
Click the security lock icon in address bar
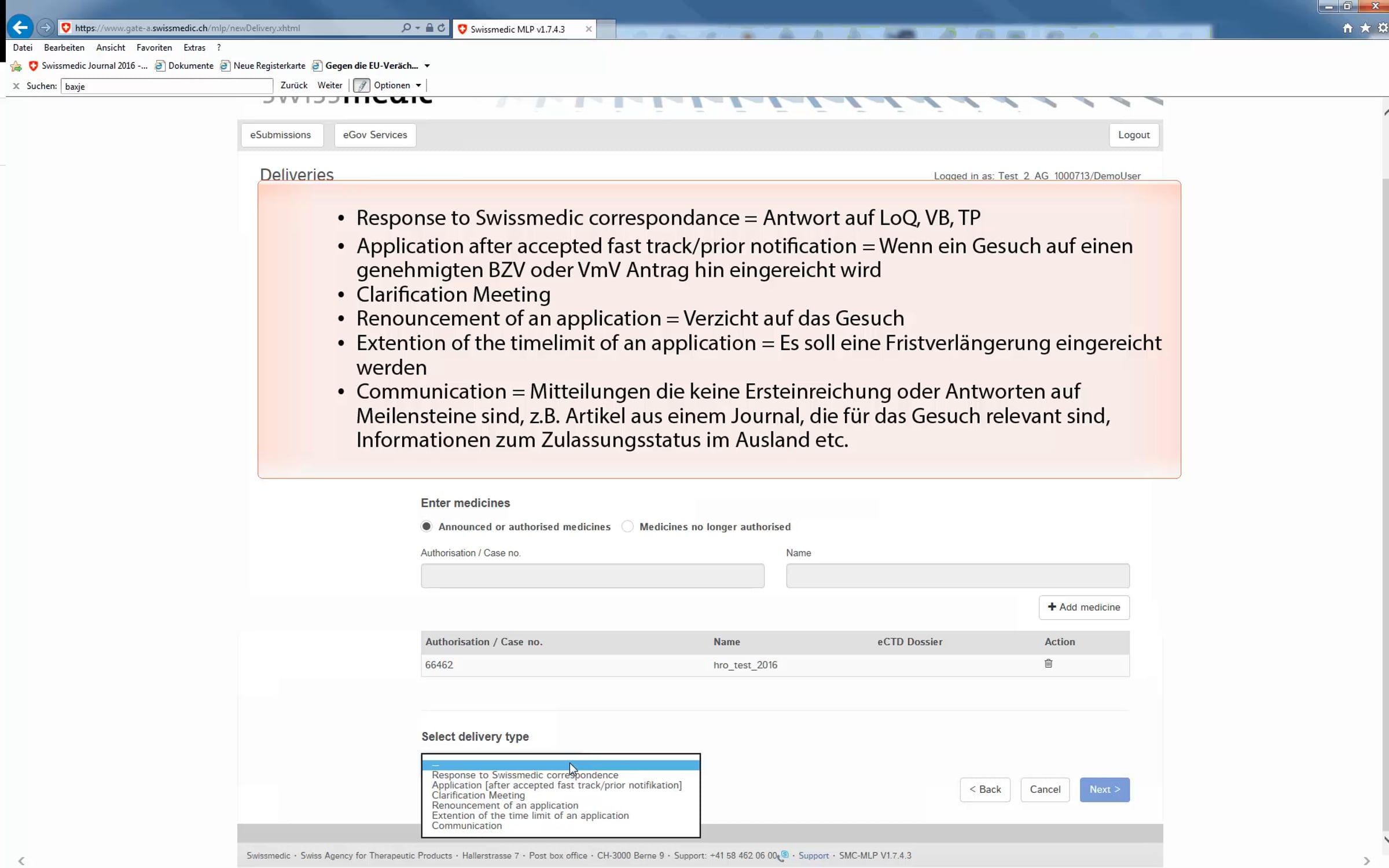(x=429, y=28)
